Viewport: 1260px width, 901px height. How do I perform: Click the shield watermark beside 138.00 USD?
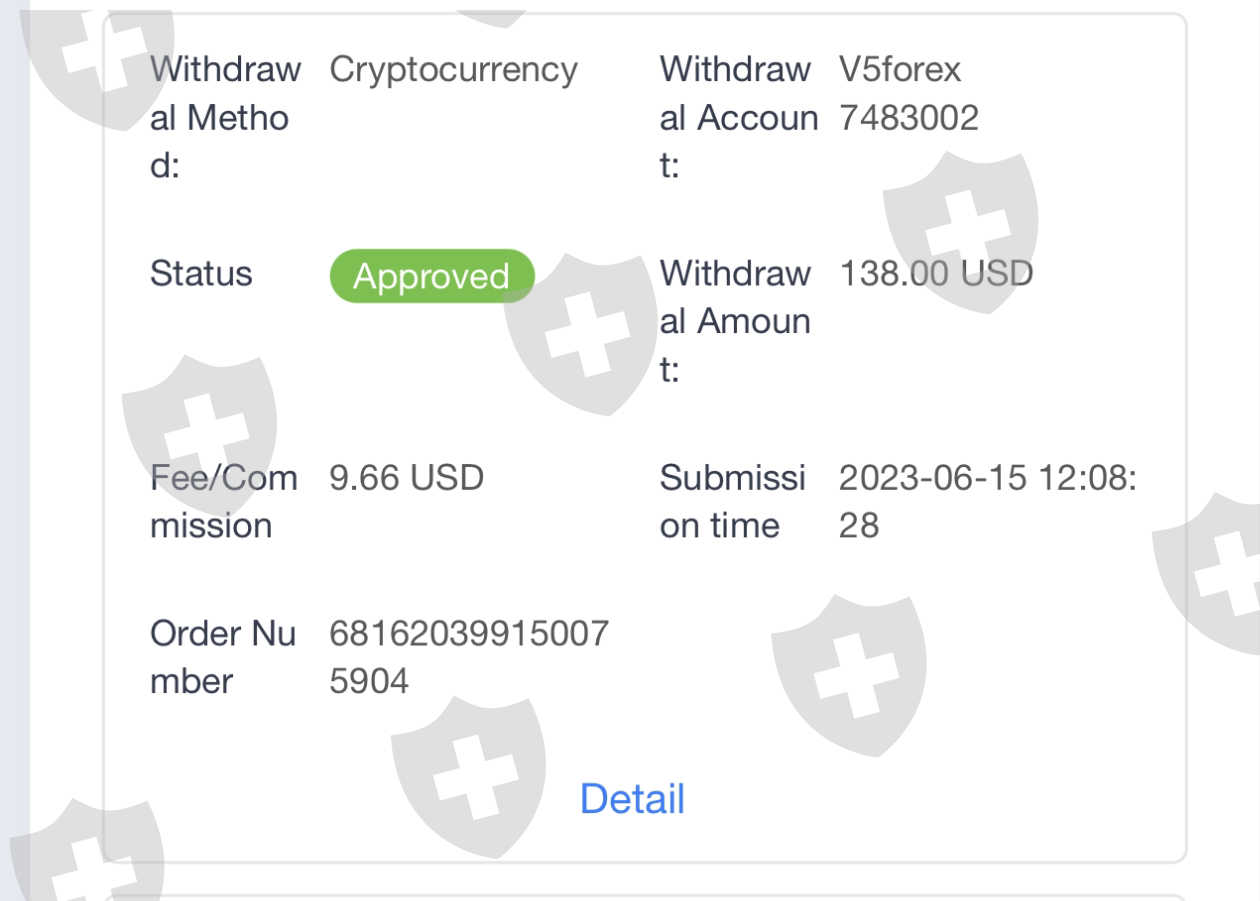[x=960, y=230]
